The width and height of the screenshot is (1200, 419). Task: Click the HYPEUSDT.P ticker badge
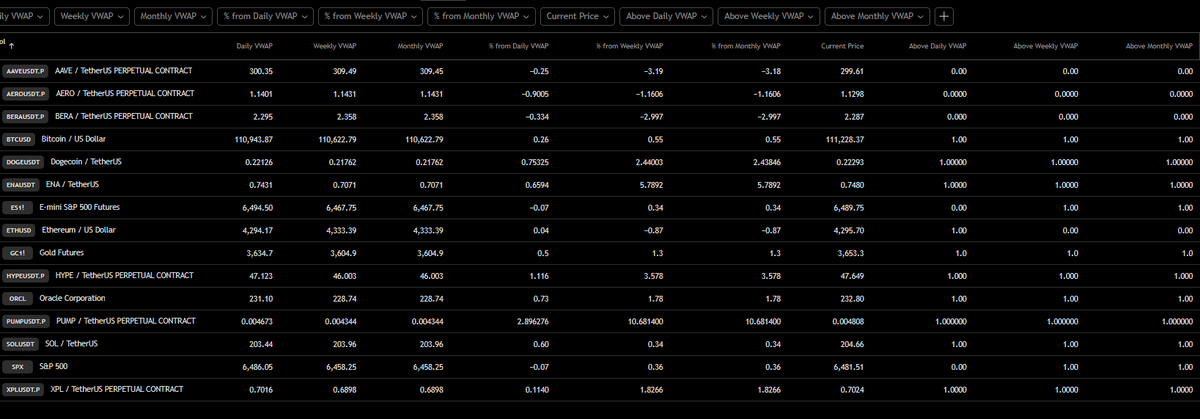pos(26,275)
